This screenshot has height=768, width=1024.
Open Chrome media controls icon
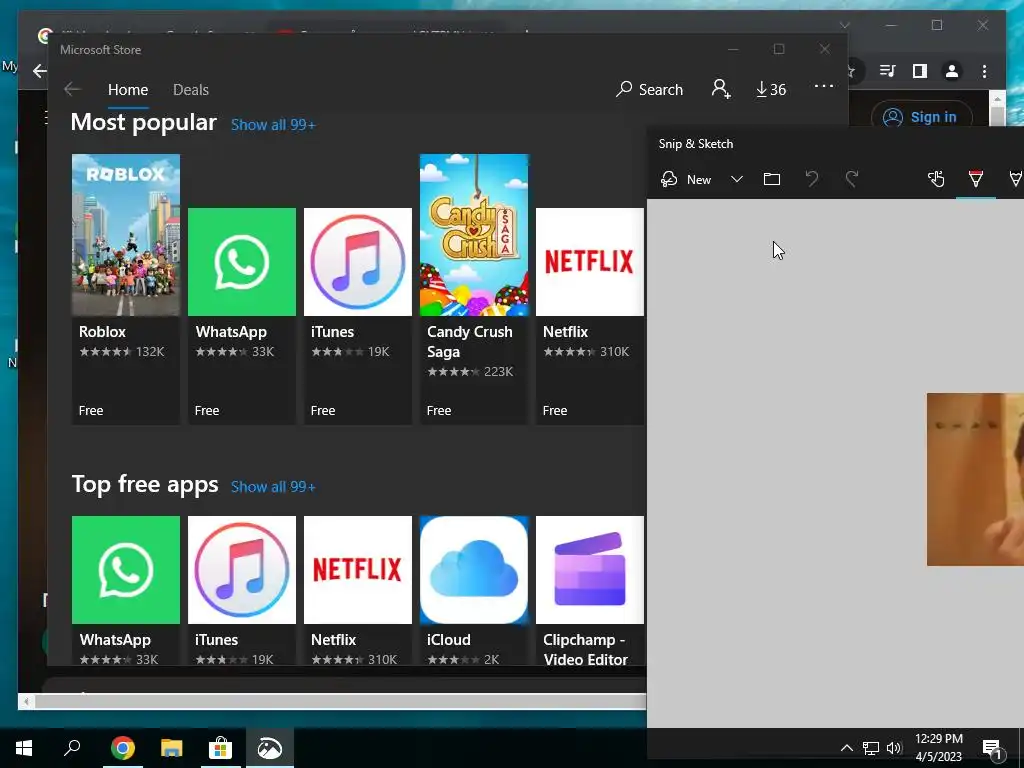pyautogui.click(x=888, y=71)
